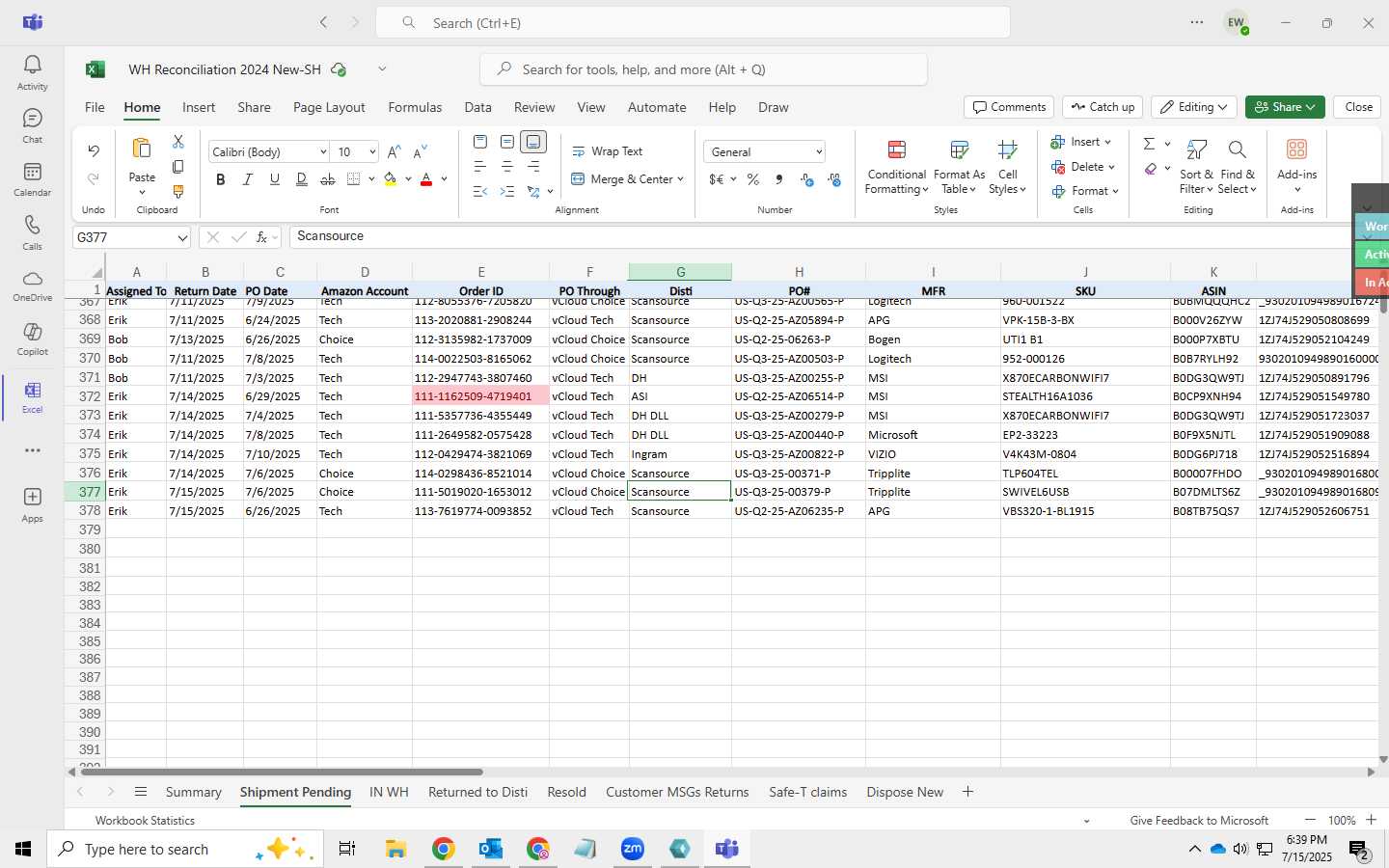
Task: Click the horizontal sheet scrollbar
Action: pos(282,772)
